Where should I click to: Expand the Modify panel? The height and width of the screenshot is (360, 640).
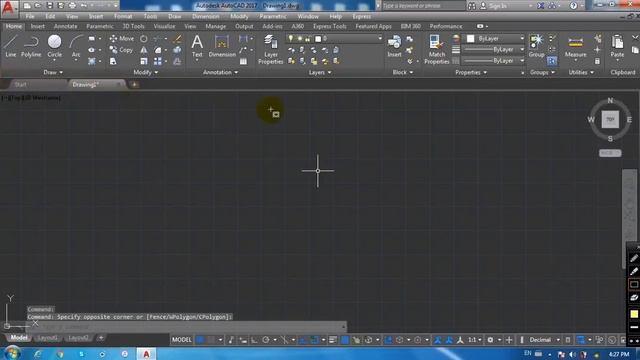coord(146,72)
